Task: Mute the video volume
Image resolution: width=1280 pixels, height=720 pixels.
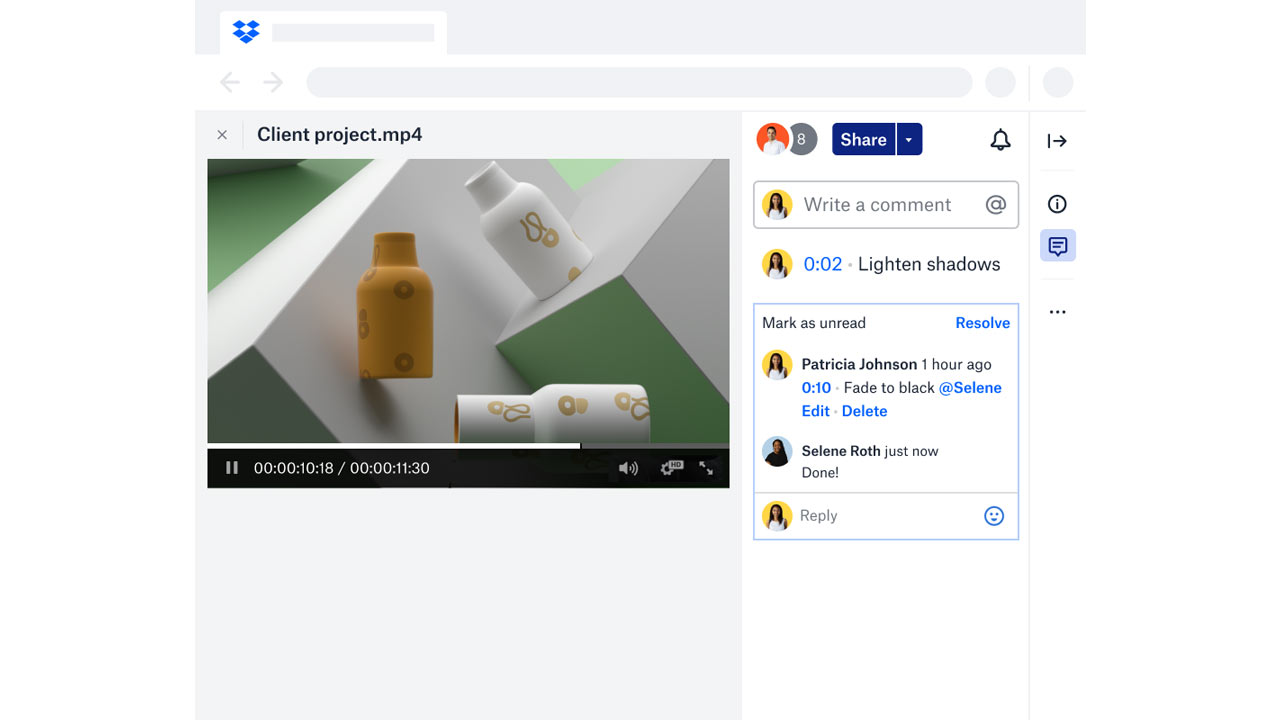Action: [628, 468]
